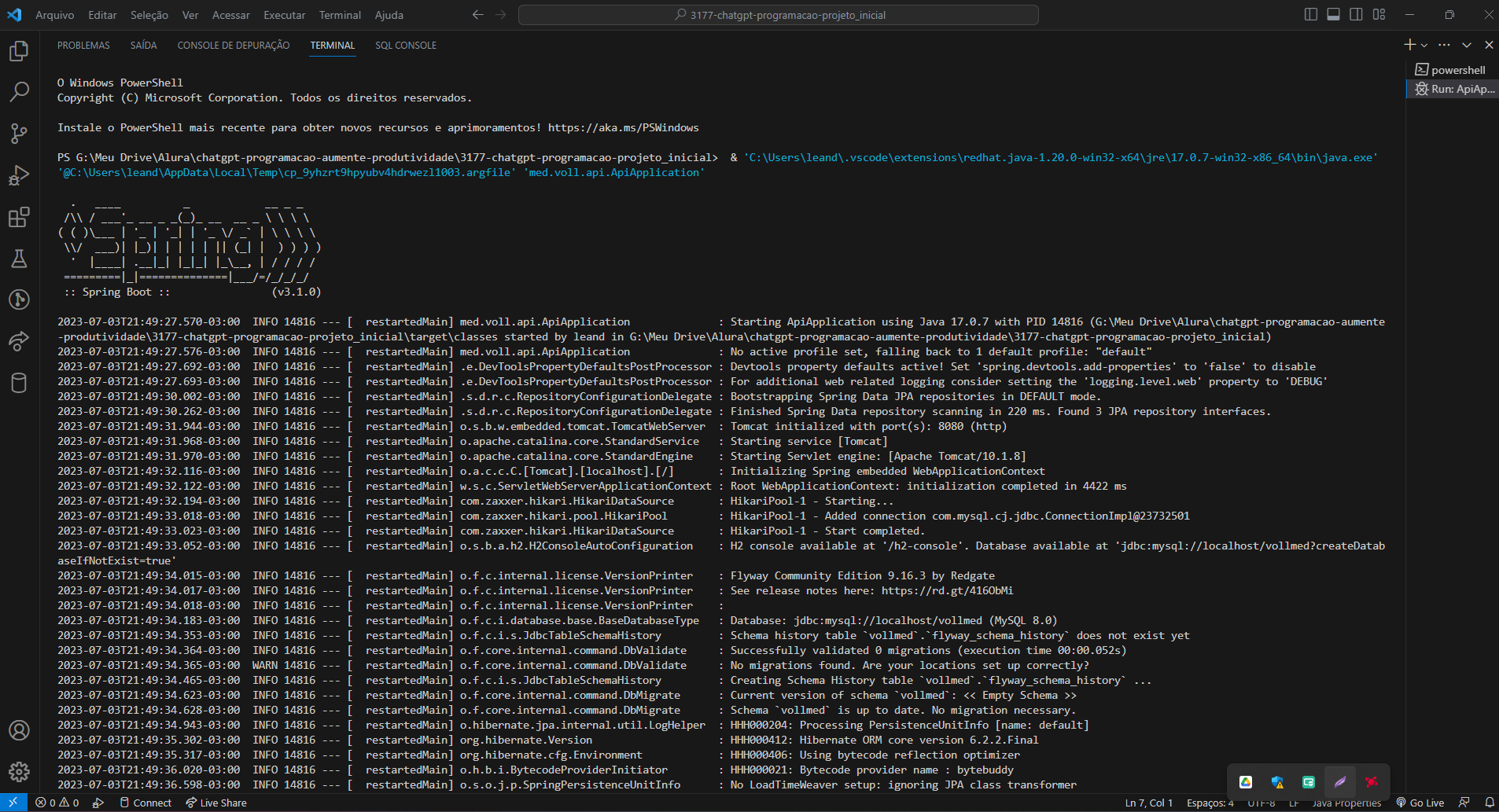Viewport: 1499px width, 812px height.
Task: Click the Windows Security shield tray icon
Action: (1277, 781)
